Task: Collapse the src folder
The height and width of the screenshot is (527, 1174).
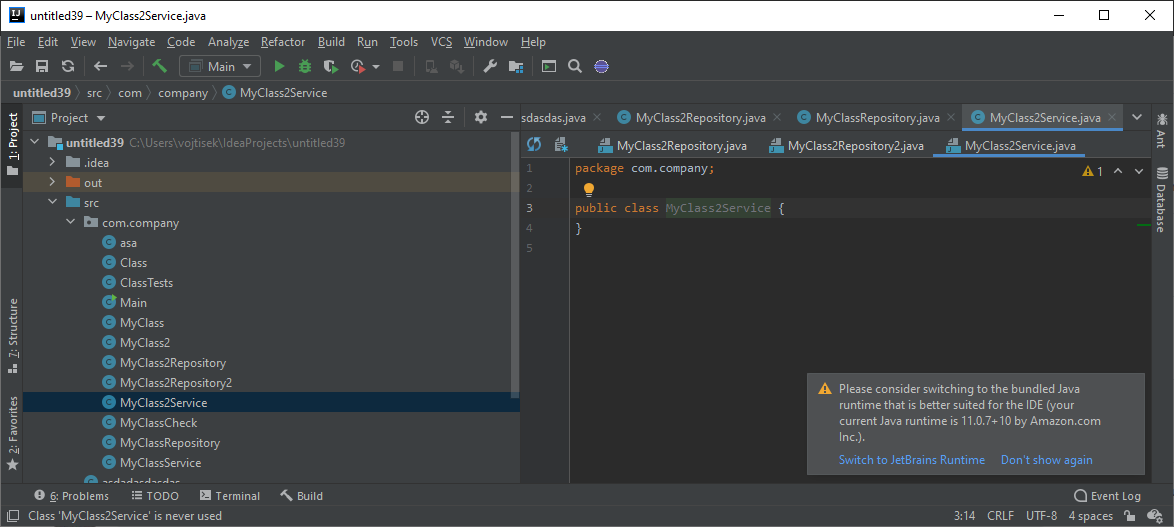Action: [52, 203]
